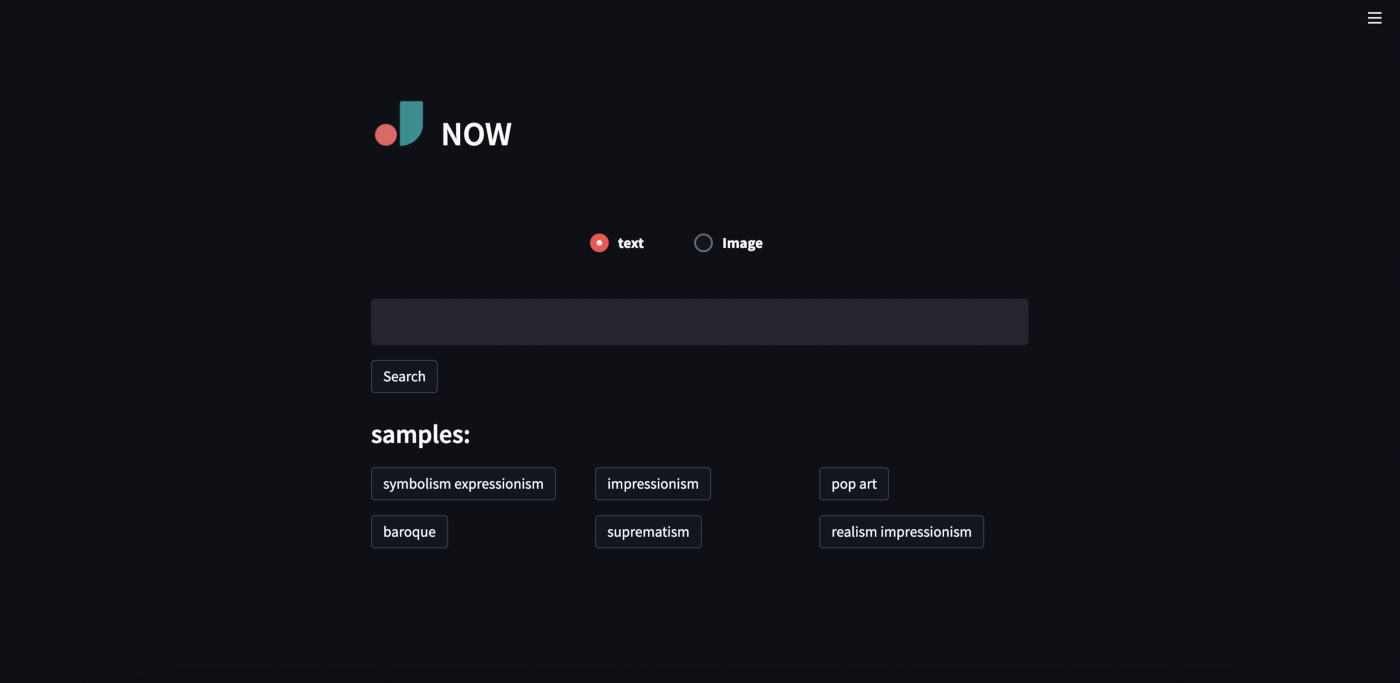Click the Search button
Viewport: 1400px width, 683px height.
click(404, 377)
